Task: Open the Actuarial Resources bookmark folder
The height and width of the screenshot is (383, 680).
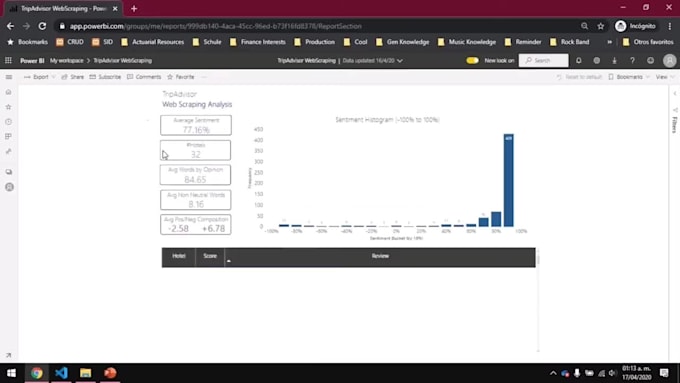Action: 153,42
